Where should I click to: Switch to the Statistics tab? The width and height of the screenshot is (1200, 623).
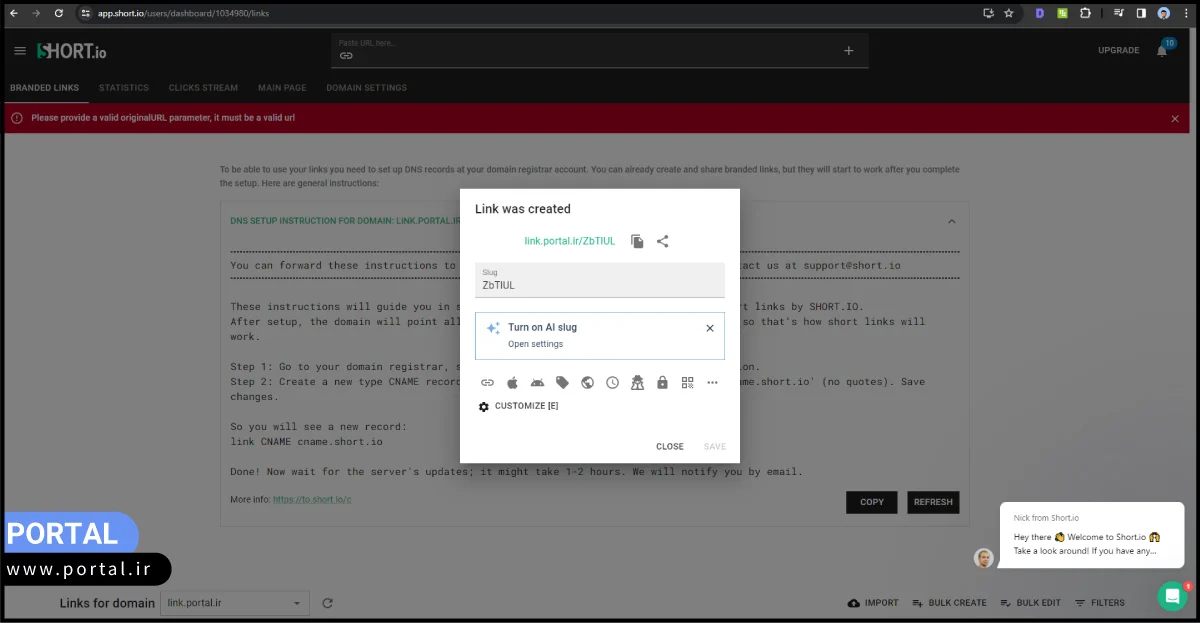tap(123, 88)
